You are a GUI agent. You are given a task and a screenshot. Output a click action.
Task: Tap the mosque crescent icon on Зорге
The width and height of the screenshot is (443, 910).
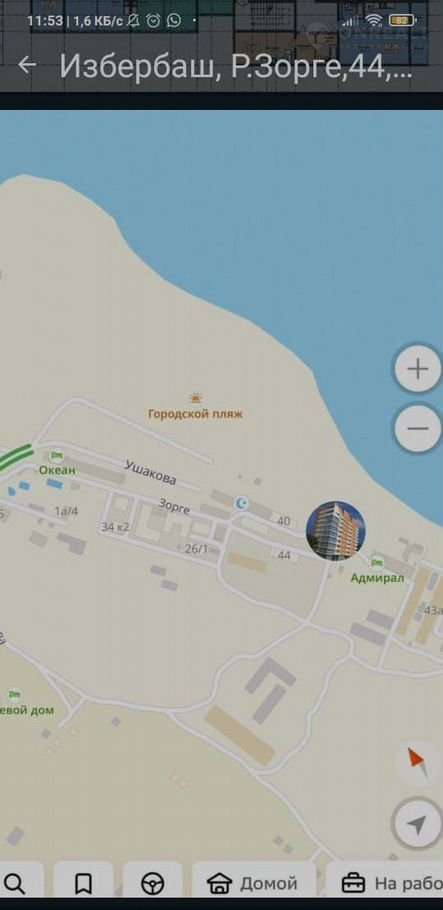(x=242, y=503)
